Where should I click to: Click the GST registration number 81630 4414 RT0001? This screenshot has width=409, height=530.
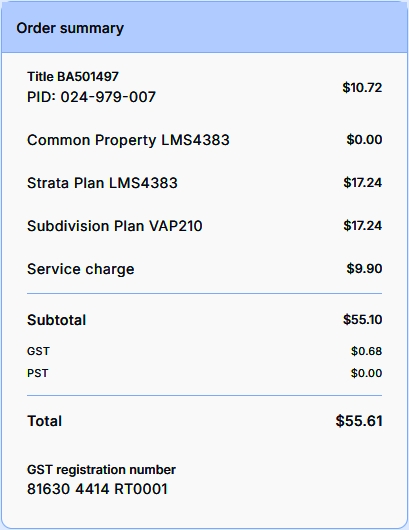(x=97, y=489)
